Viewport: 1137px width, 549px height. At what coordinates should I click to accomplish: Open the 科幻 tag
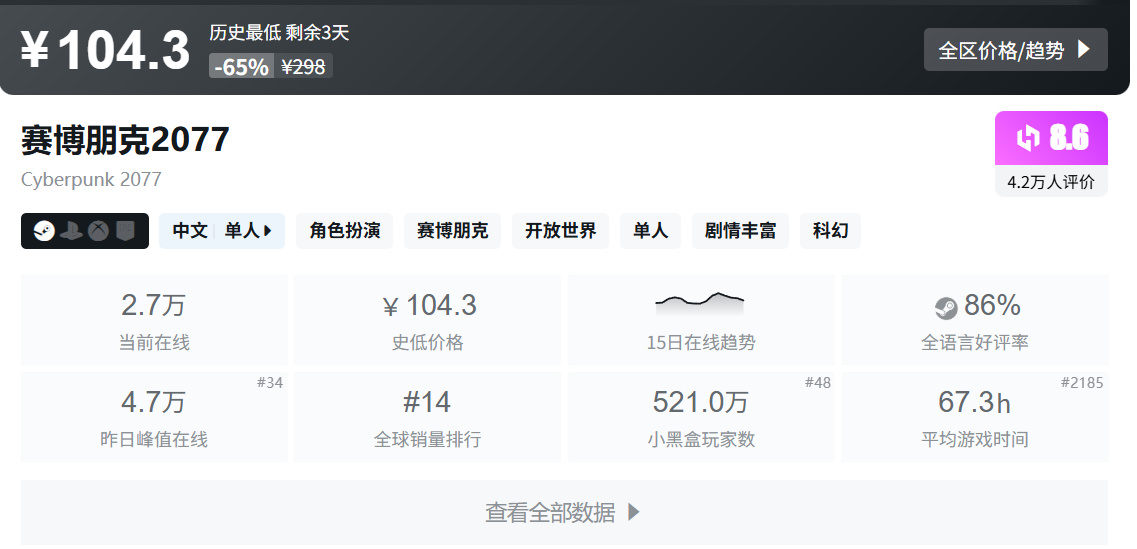point(830,231)
